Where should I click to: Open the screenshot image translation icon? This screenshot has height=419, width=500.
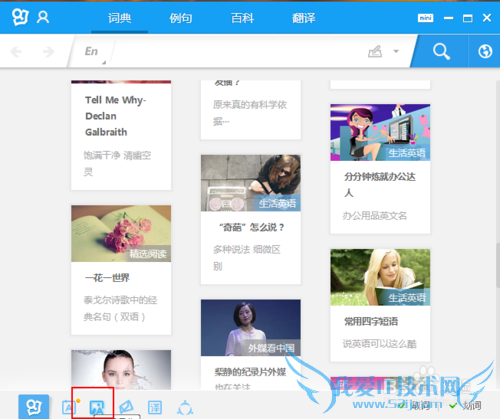[97, 407]
